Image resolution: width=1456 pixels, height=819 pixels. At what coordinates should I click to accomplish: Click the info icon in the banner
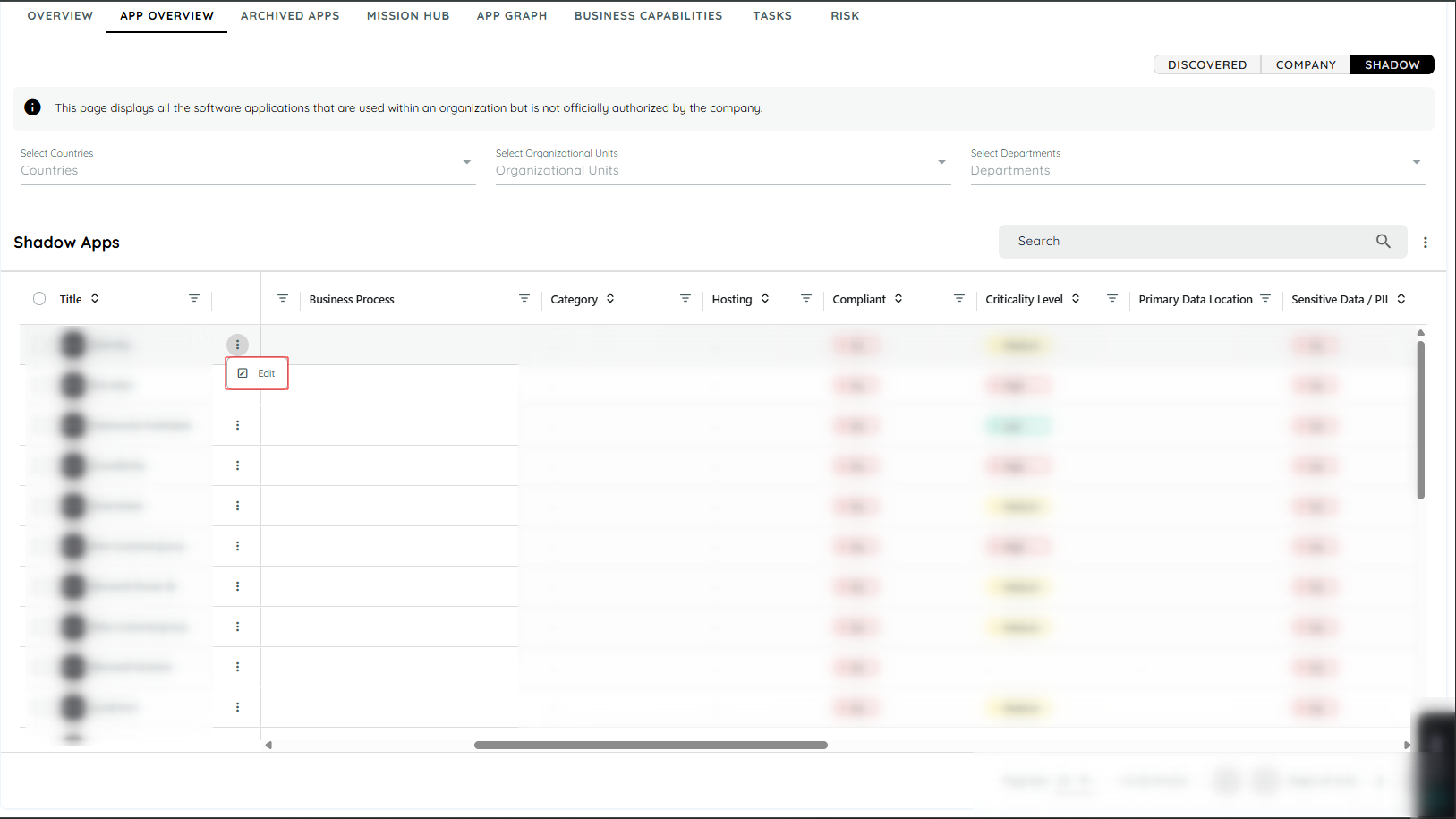coord(32,107)
